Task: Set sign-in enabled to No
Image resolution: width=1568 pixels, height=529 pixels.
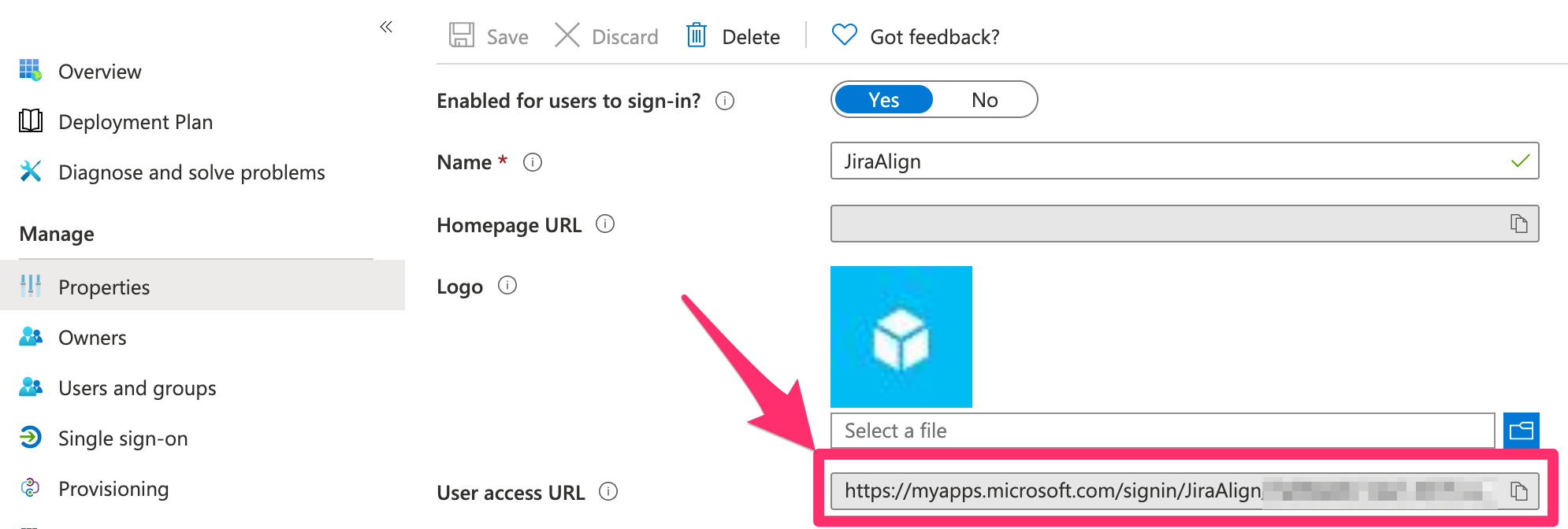Action: [985, 100]
